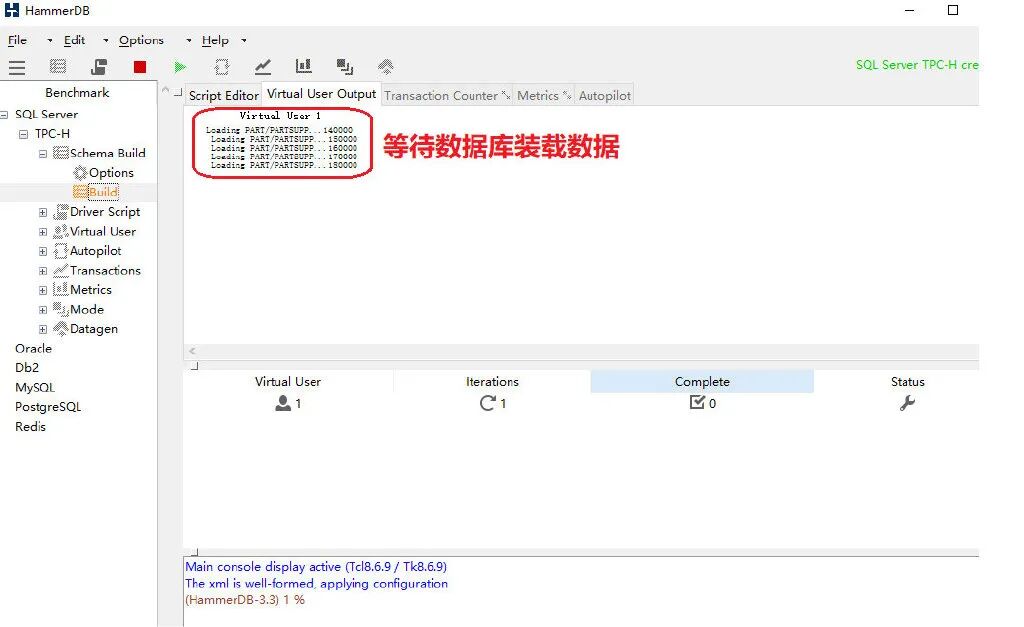1024x627 pixels.
Task: Open Schema Build Options gear item
Action: (104, 172)
